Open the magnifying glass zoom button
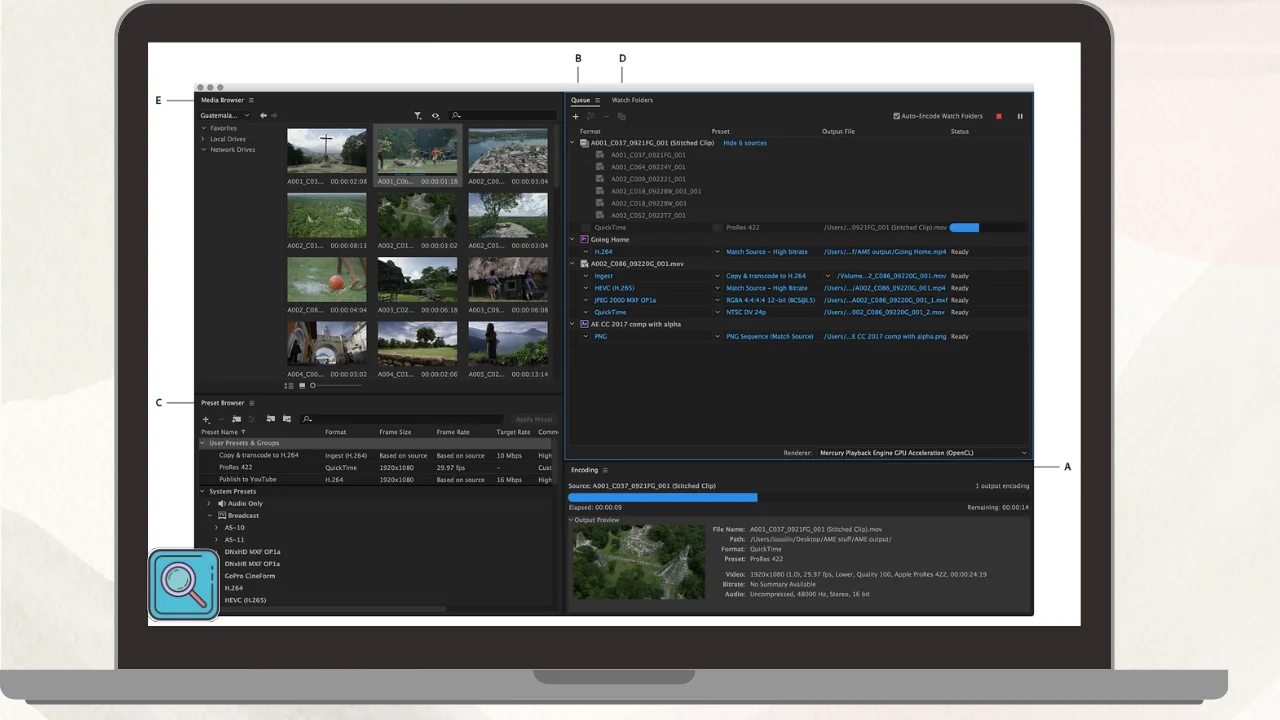The height and width of the screenshot is (720, 1280). [x=184, y=585]
